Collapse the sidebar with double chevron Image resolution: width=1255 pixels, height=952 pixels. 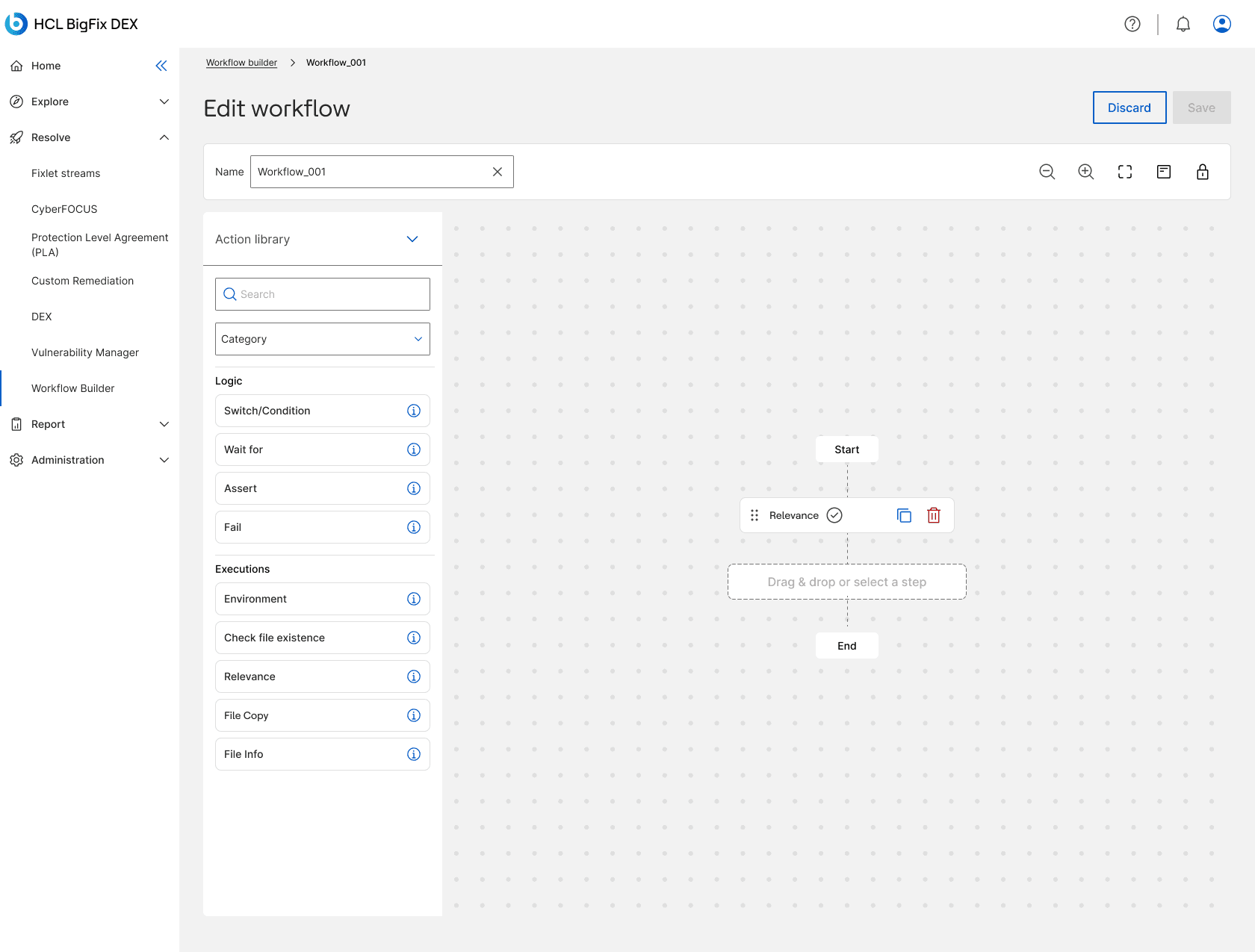click(x=161, y=66)
